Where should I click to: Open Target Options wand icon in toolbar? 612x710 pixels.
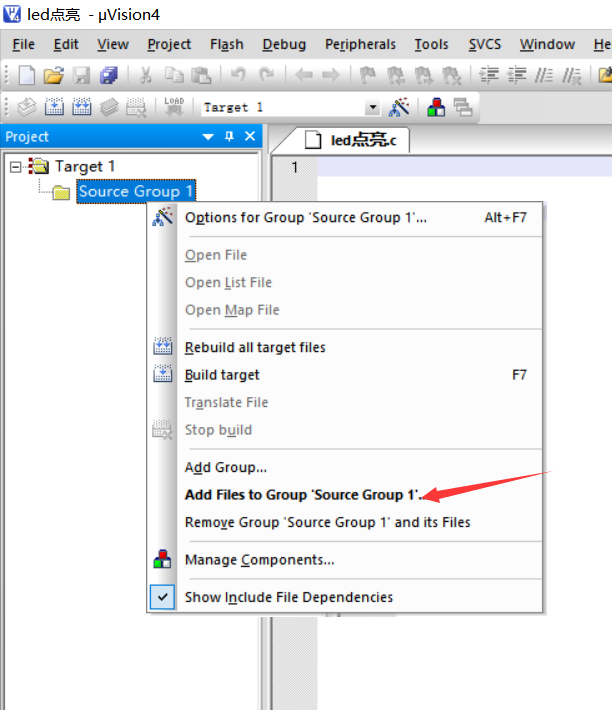coord(399,107)
